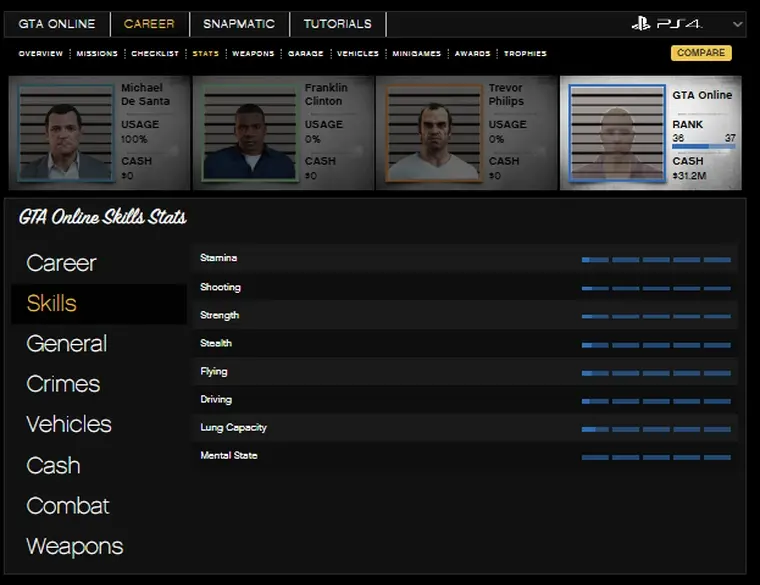Select Combat in the sidebar
This screenshot has height=585, width=760.
(68, 506)
